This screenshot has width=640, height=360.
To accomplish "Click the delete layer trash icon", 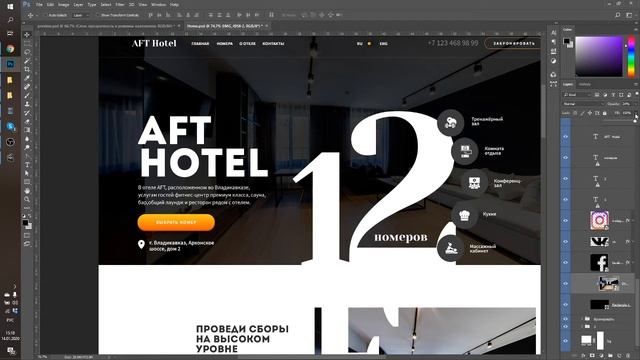I will [x=628, y=356].
